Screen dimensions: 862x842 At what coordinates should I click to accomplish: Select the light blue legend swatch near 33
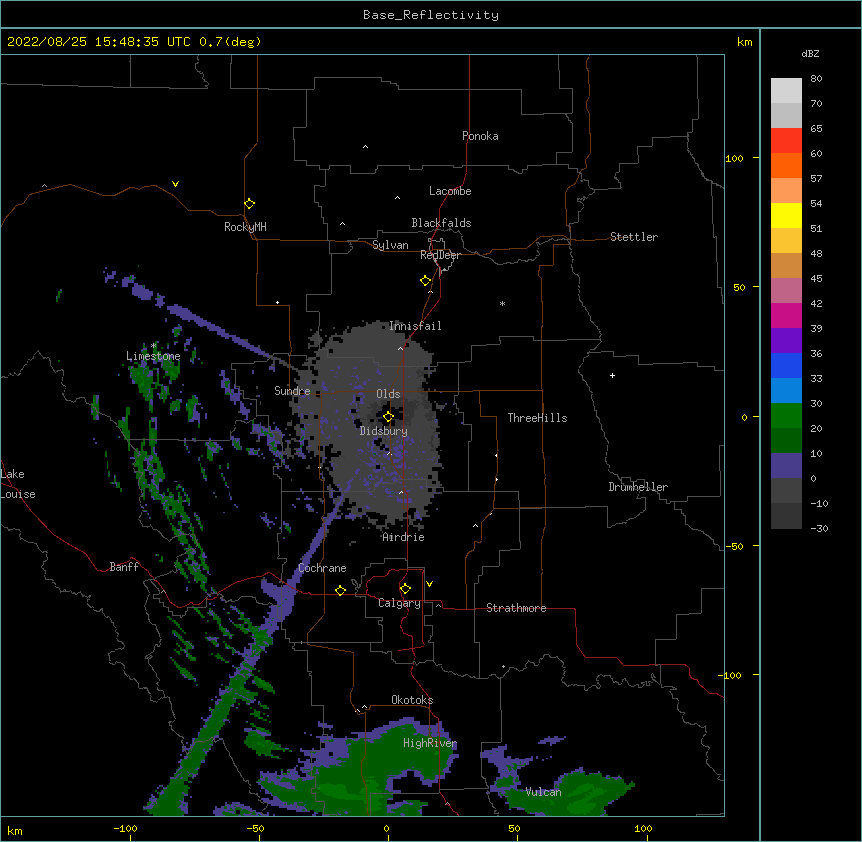click(786, 390)
